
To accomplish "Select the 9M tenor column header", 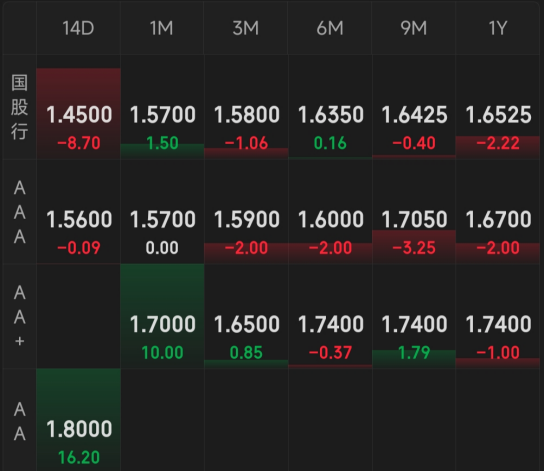I will 414,28.
